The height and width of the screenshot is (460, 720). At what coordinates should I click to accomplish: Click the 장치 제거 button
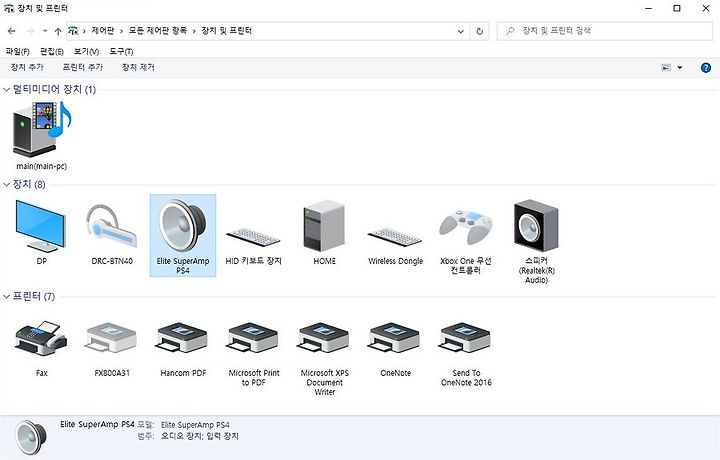pos(138,67)
